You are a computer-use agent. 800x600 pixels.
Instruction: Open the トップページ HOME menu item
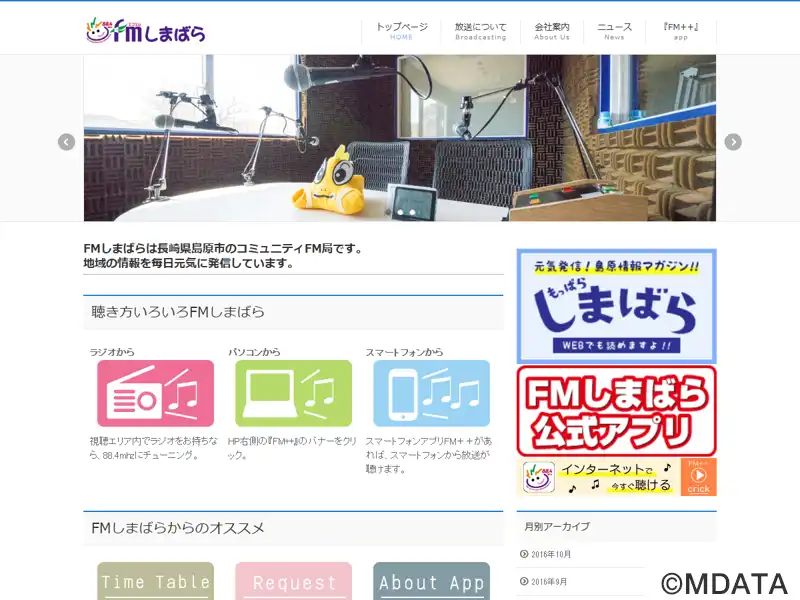click(402, 31)
